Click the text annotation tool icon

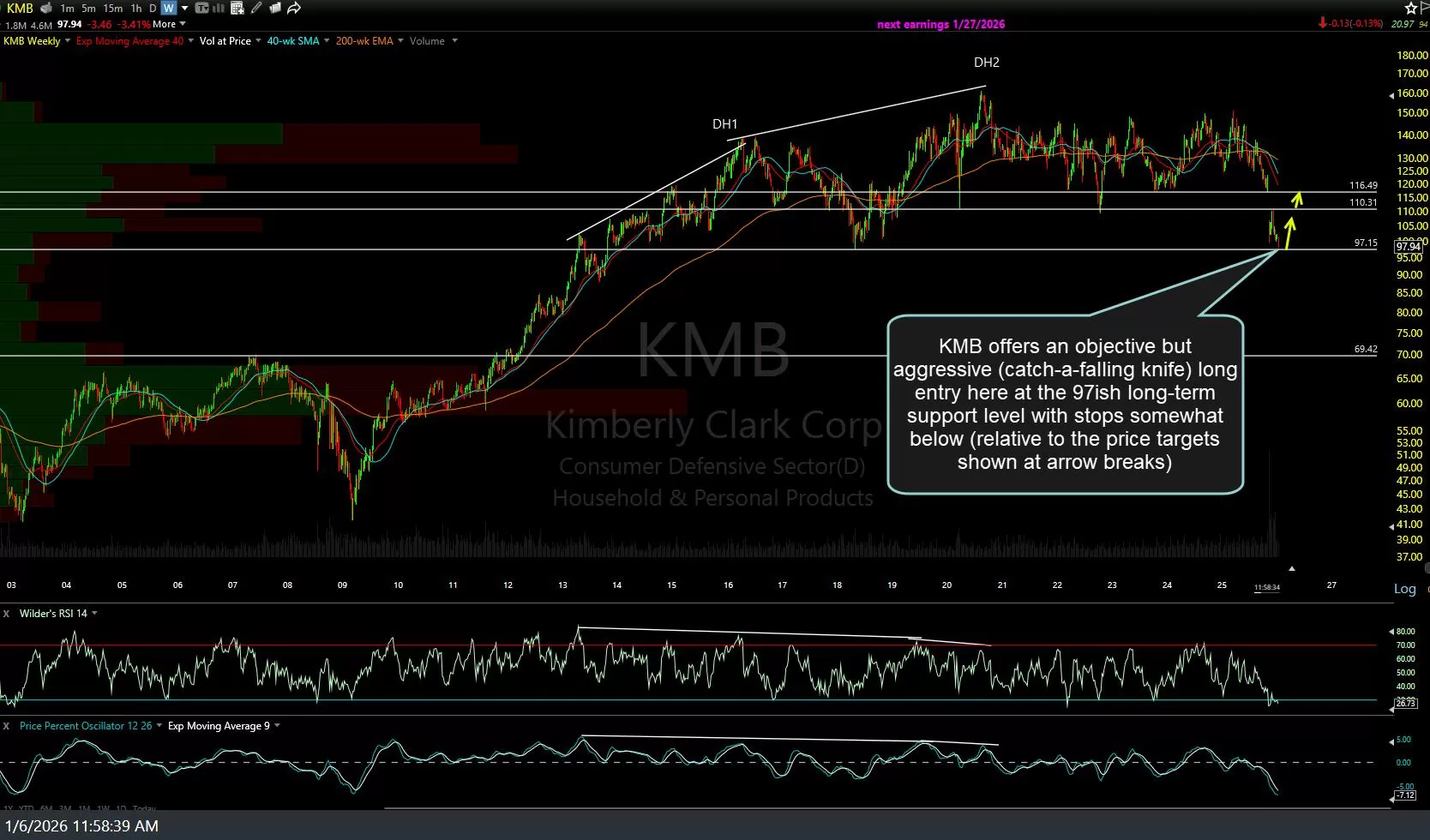(201, 9)
